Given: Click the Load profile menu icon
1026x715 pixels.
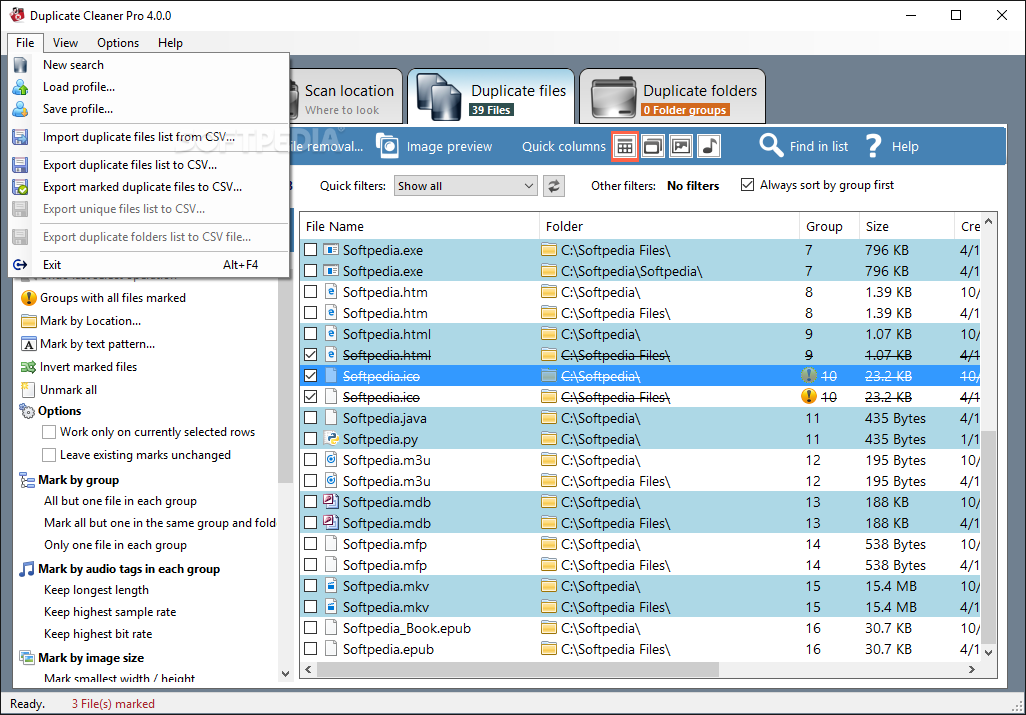Looking at the screenshot, I should (x=20, y=87).
